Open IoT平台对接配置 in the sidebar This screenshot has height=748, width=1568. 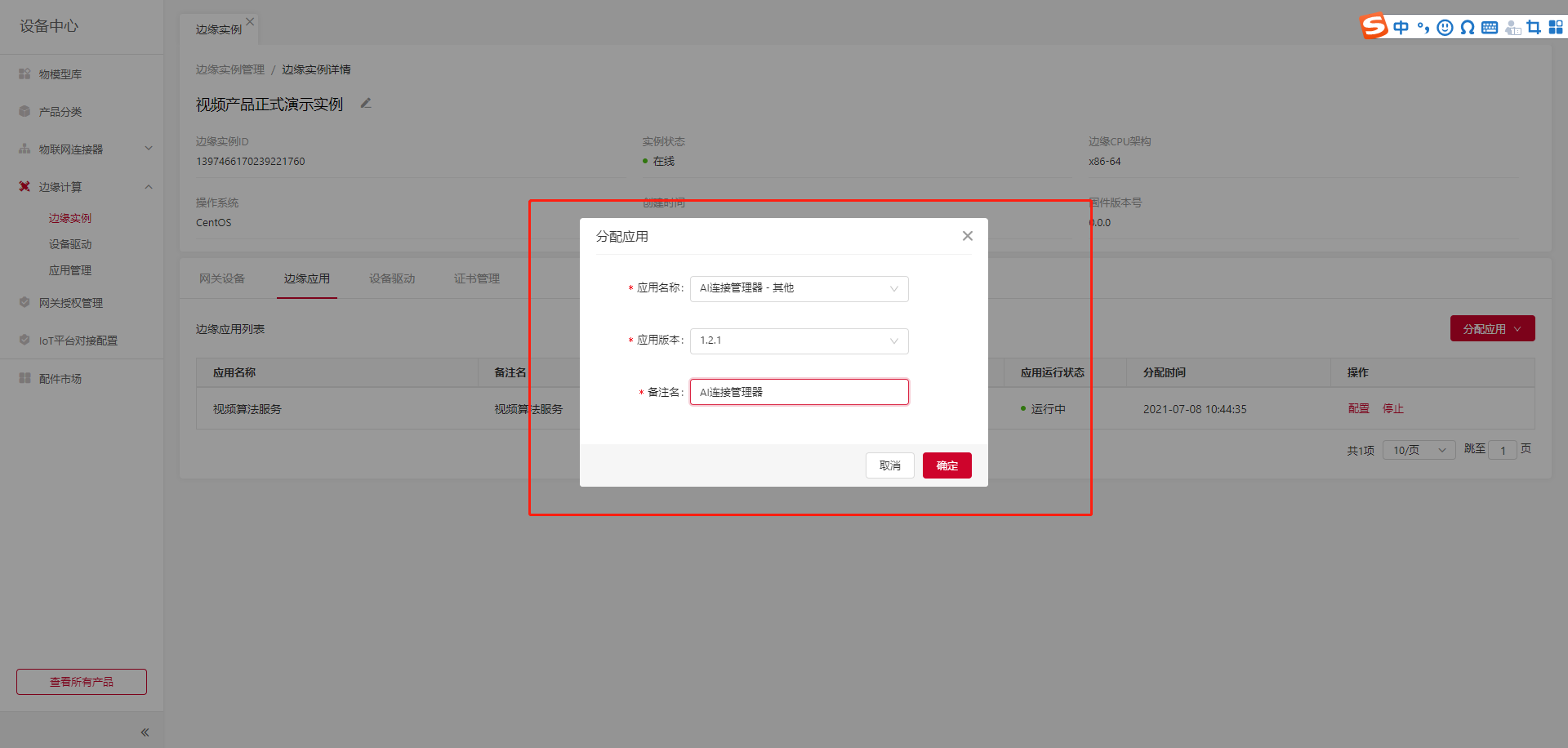tap(78, 341)
